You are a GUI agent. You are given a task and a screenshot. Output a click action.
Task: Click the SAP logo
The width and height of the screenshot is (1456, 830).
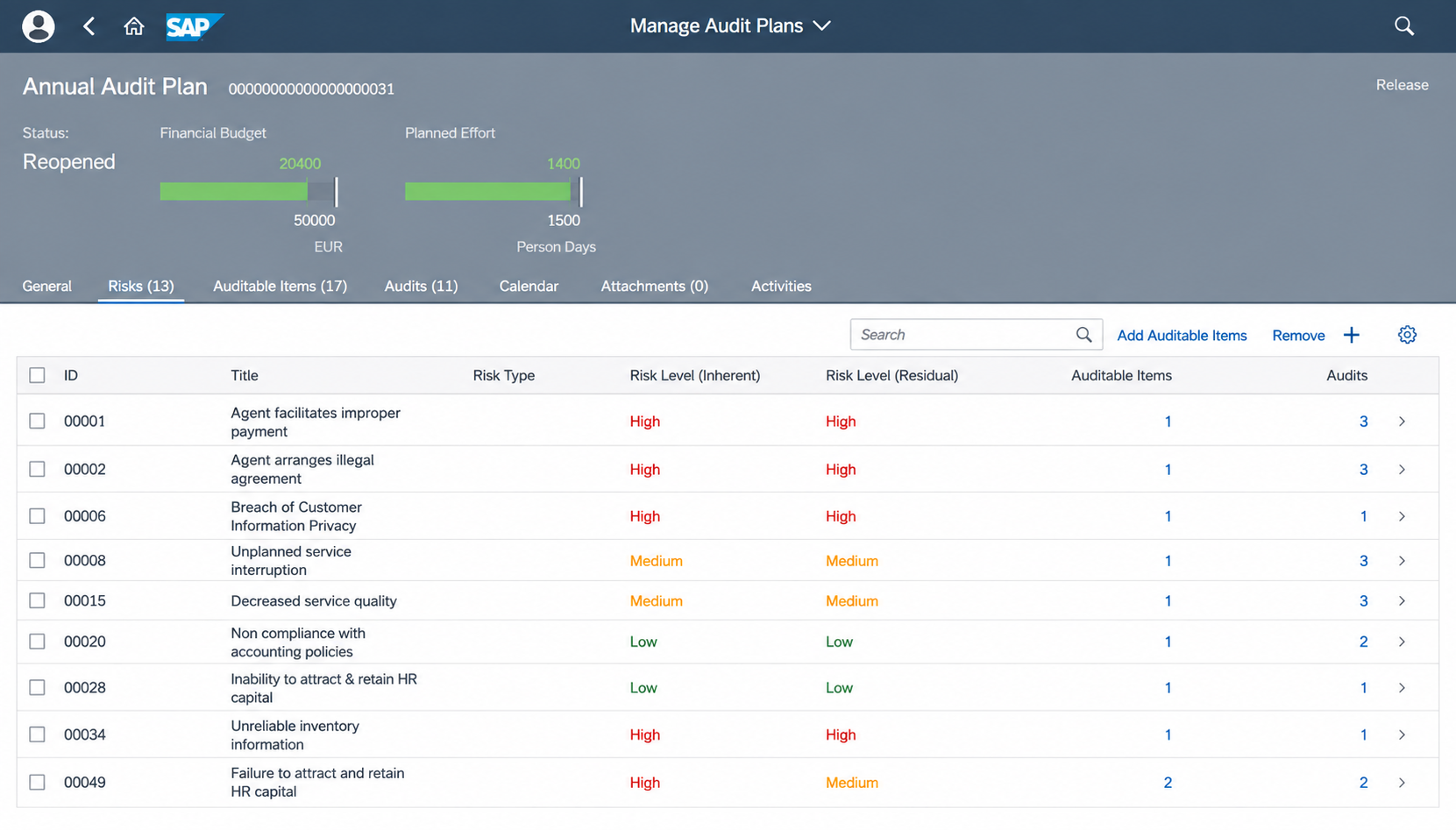point(195,27)
